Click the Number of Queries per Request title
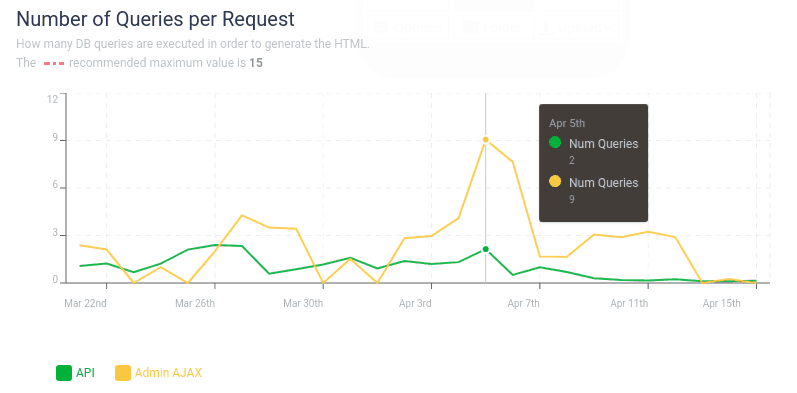The image size is (797, 393). point(156,19)
